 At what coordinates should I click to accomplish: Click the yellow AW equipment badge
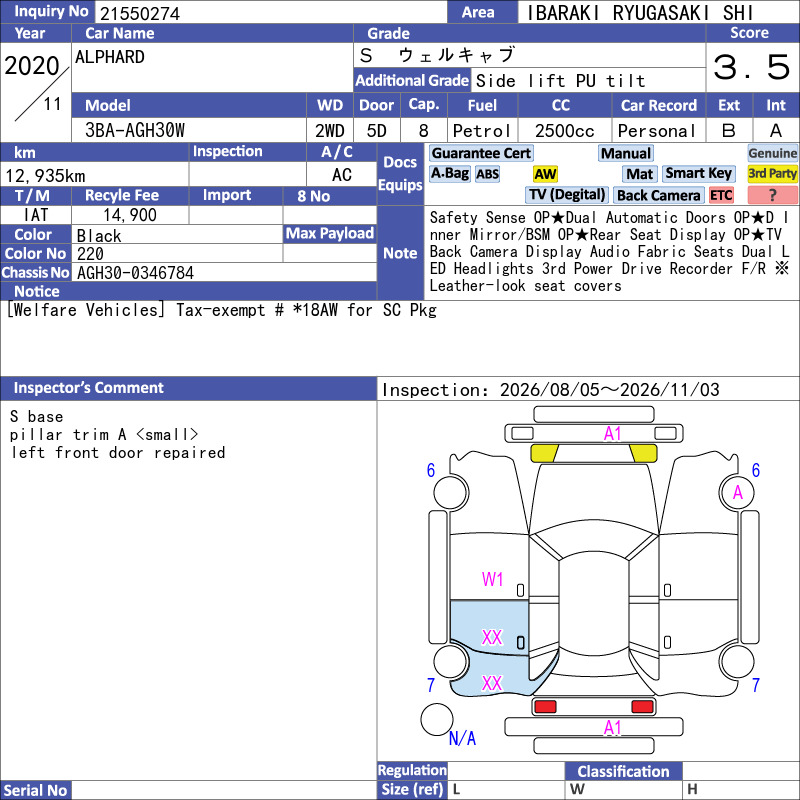coord(545,174)
